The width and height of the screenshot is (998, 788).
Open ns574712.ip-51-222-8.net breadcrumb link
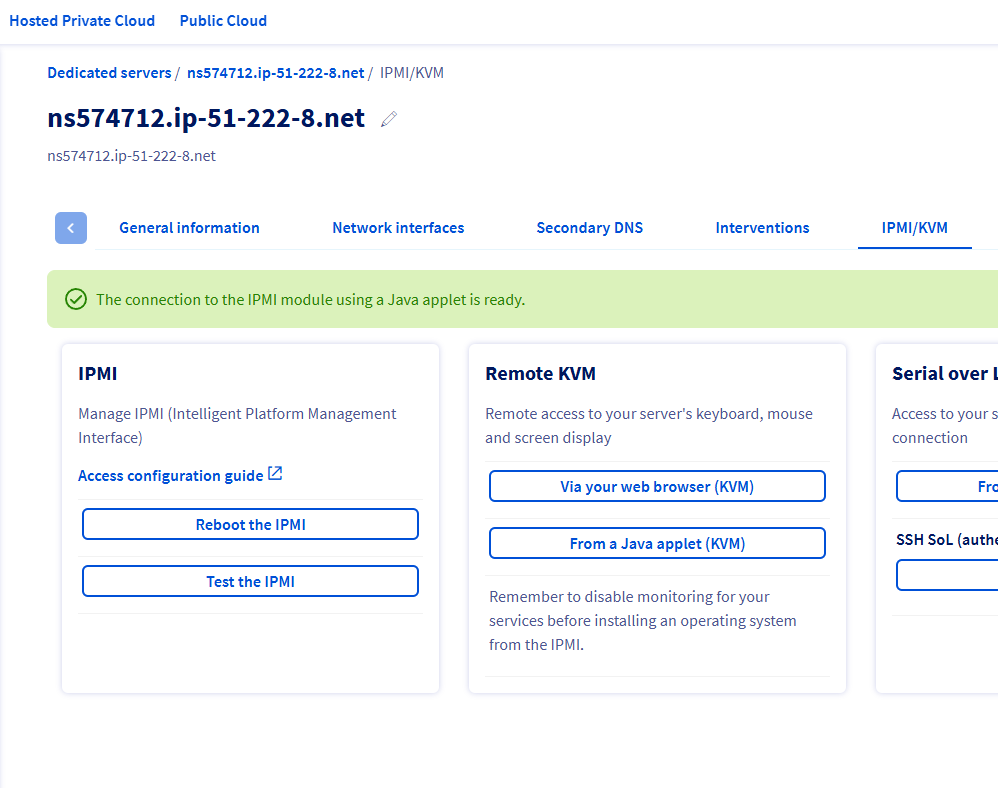pos(276,73)
